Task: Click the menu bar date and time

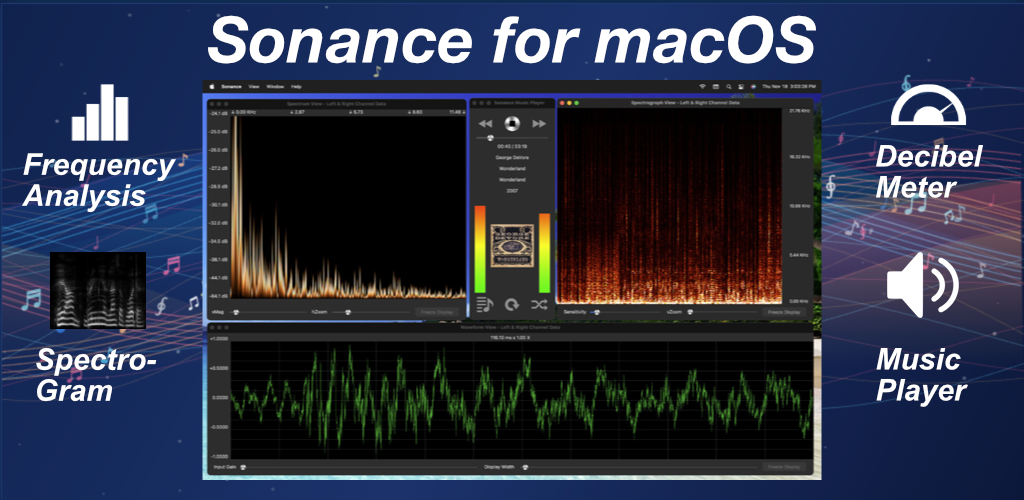Action: tap(789, 86)
